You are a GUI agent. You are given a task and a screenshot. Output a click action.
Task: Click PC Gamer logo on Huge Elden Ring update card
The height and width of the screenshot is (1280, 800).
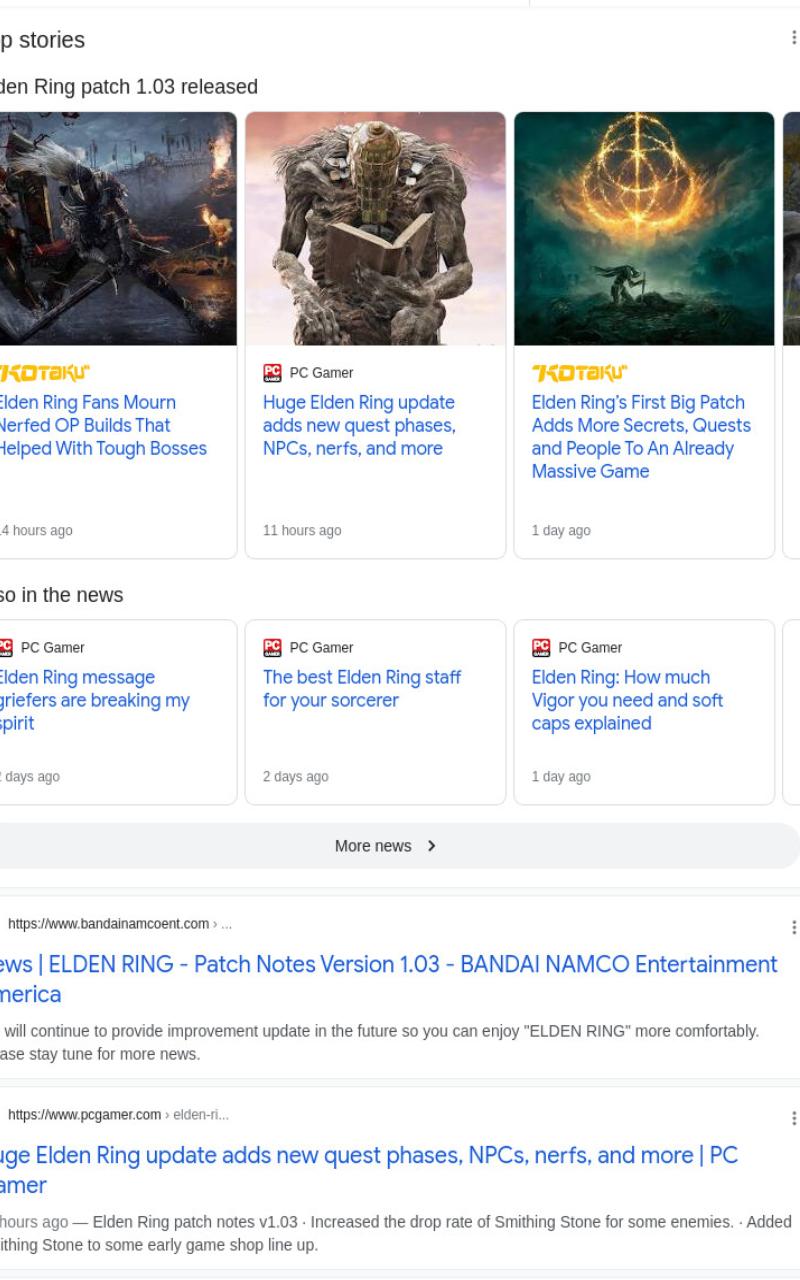click(x=272, y=373)
